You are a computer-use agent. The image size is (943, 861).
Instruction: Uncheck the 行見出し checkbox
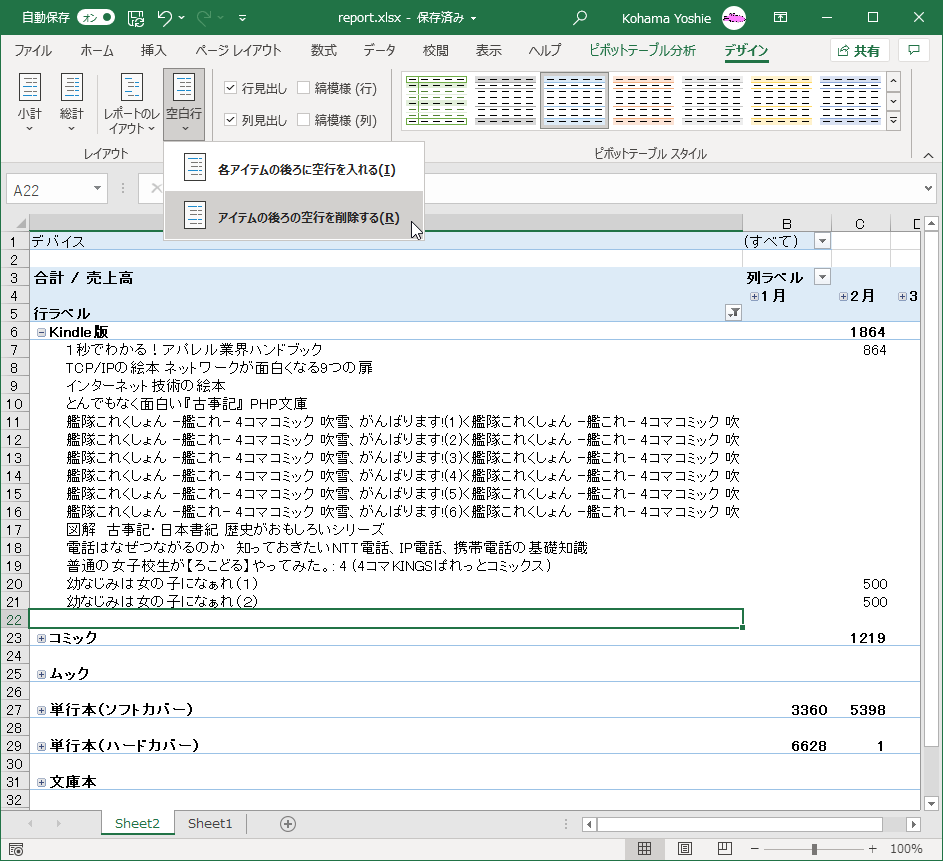click(x=230, y=88)
